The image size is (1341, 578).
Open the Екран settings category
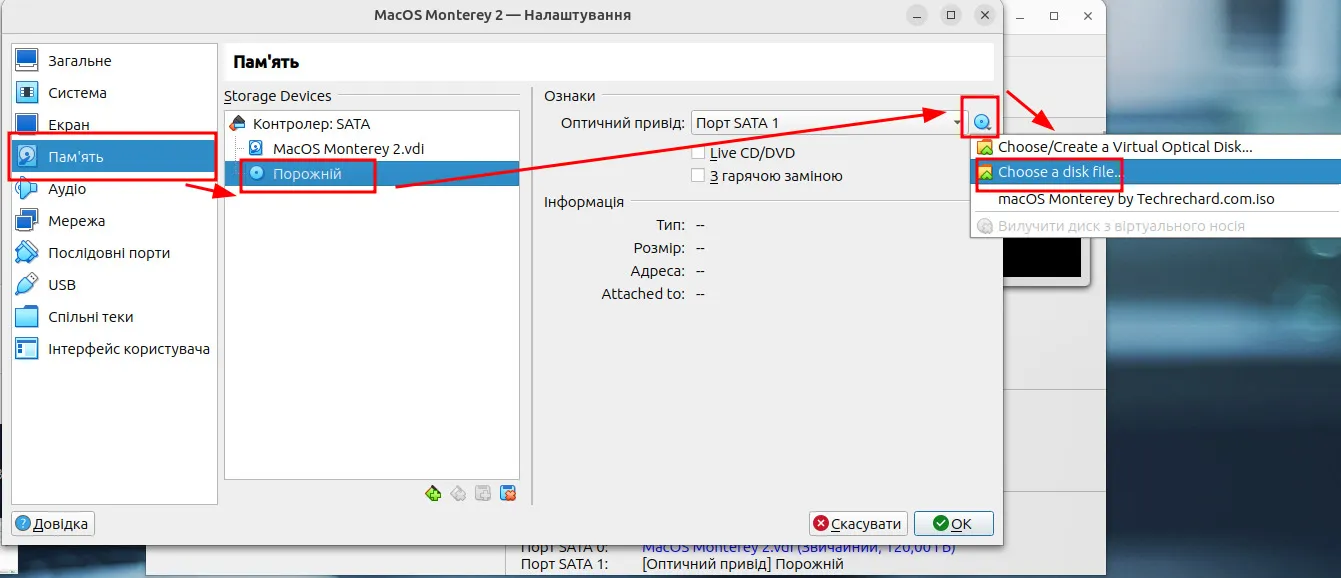click(114, 125)
